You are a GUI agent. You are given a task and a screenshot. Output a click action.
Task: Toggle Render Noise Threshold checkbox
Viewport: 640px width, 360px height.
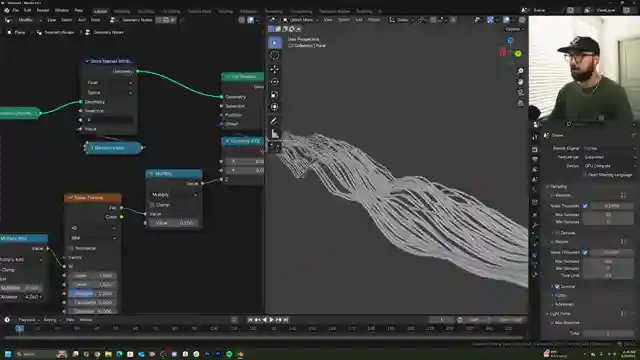pos(585,253)
